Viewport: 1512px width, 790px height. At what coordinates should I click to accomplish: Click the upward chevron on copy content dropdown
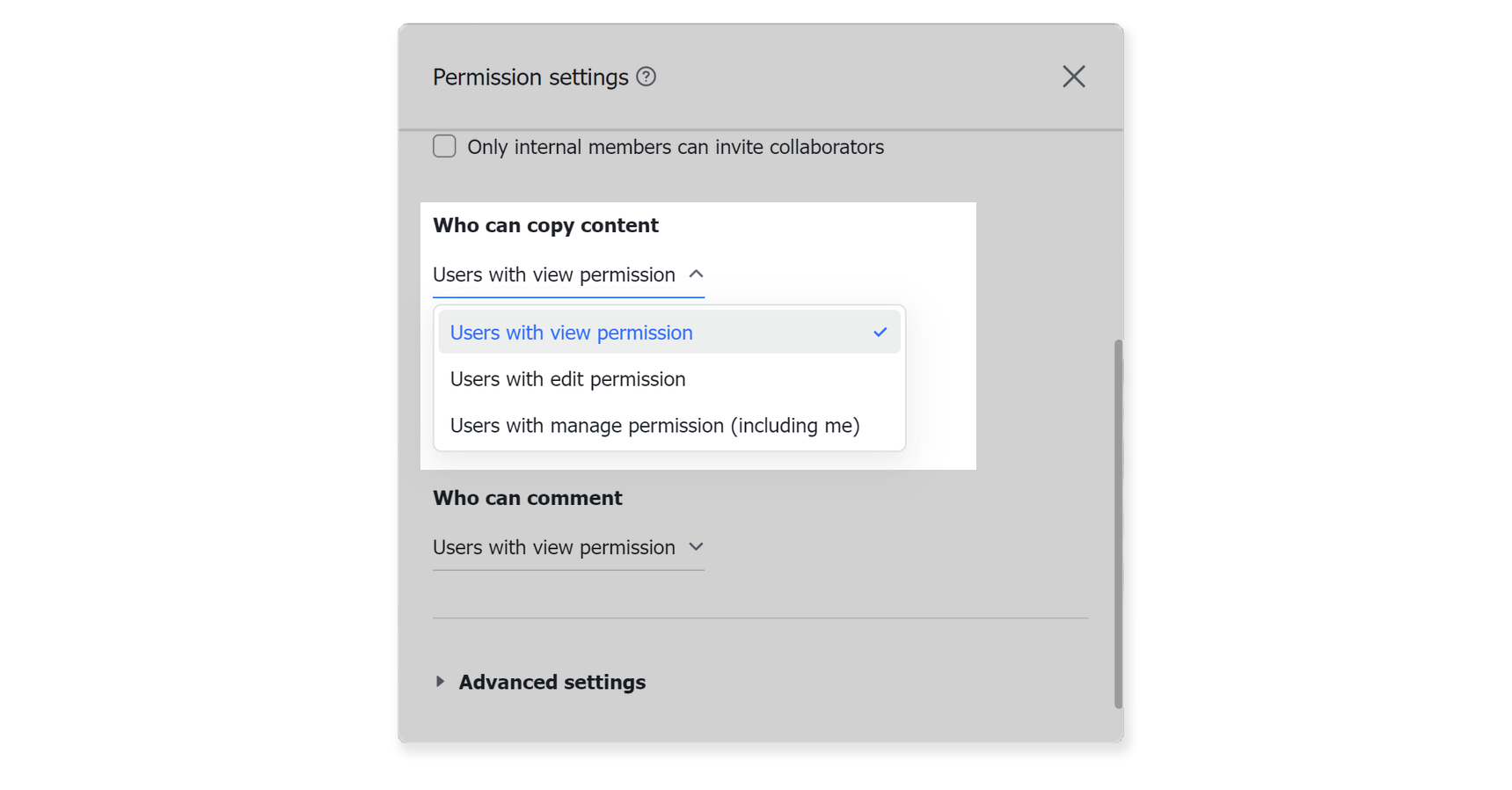click(x=696, y=274)
